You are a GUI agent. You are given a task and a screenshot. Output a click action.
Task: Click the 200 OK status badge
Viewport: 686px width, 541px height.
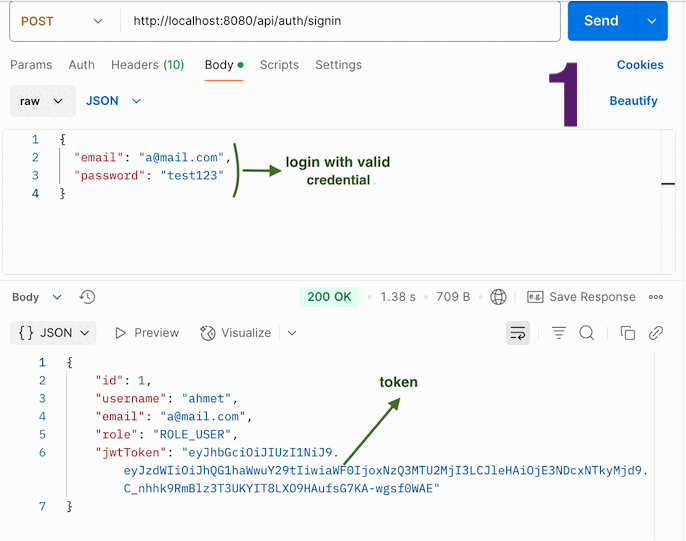pos(329,297)
